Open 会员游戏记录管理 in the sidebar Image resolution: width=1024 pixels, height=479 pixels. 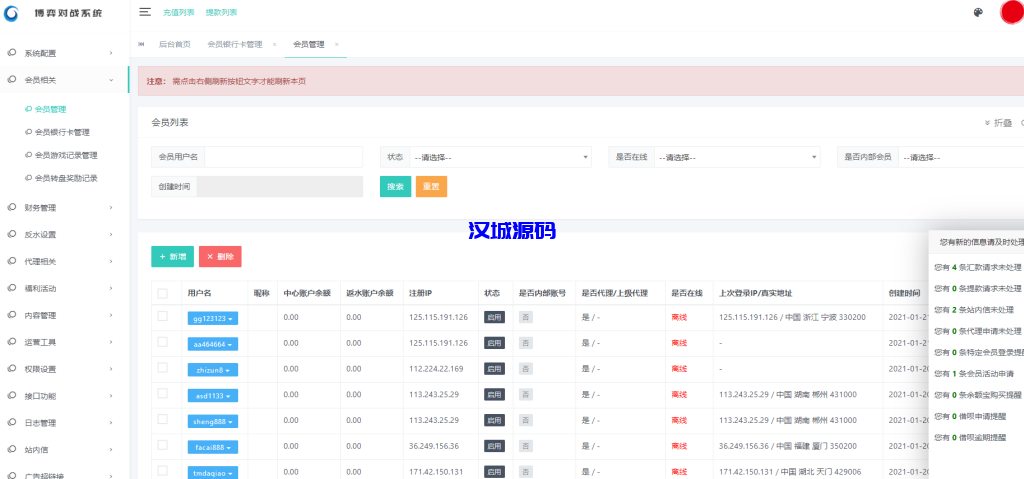click(x=66, y=155)
